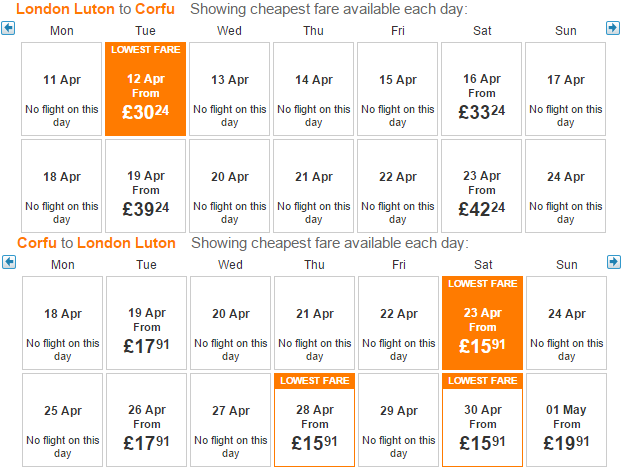Click the 24 Apr return no-flight cell
The width and height of the screenshot is (624, 469).
click(567, 323)
